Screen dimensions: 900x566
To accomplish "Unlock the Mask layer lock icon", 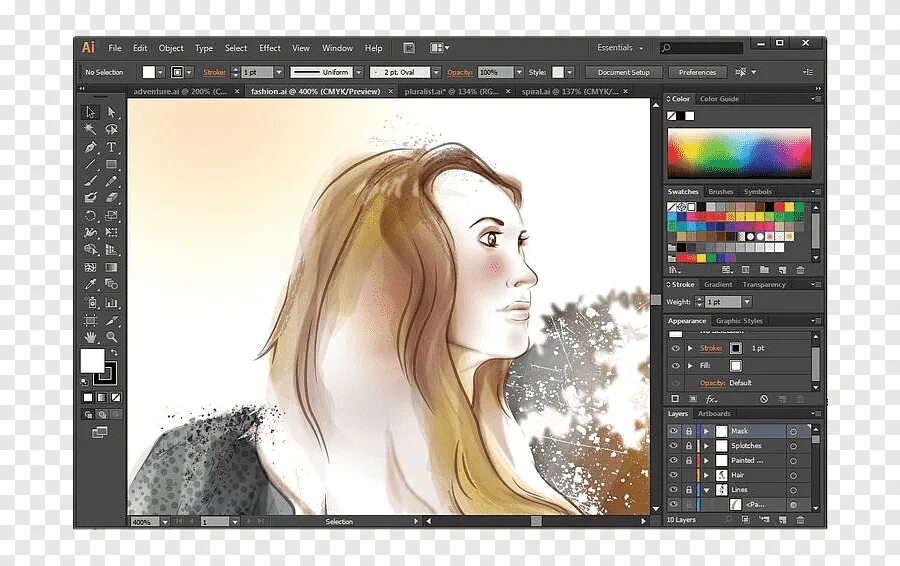I will click(x=689, y=431).
